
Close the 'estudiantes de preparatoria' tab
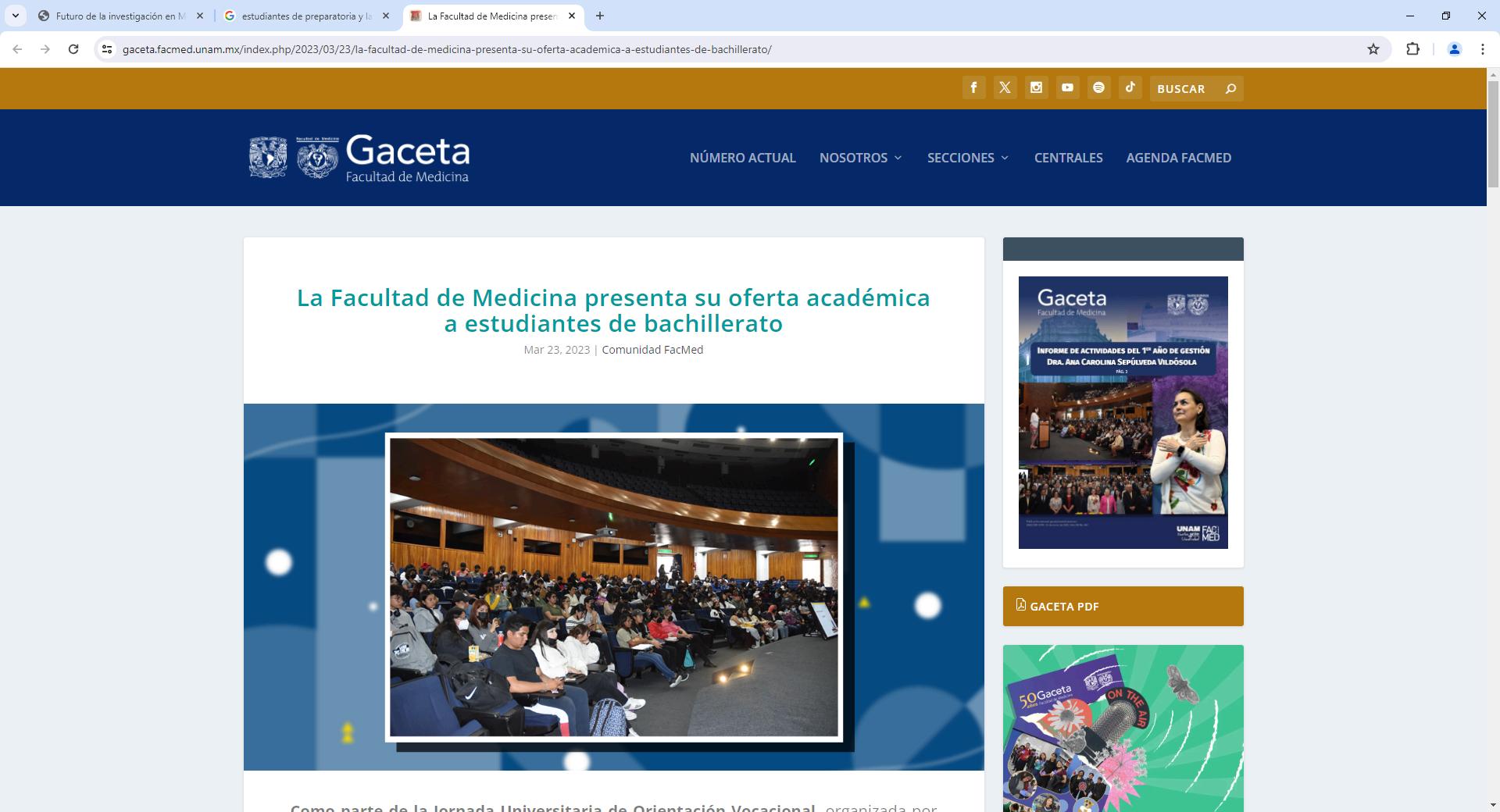coord(386,16)
